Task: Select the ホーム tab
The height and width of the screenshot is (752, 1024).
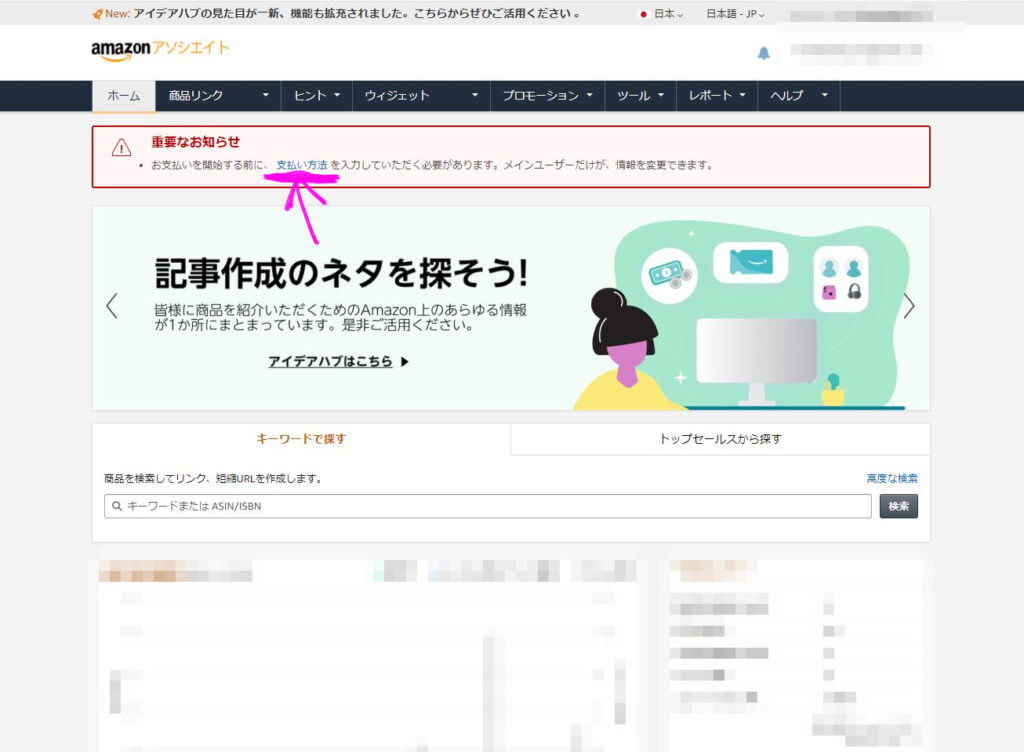Action: click(123, 96)
